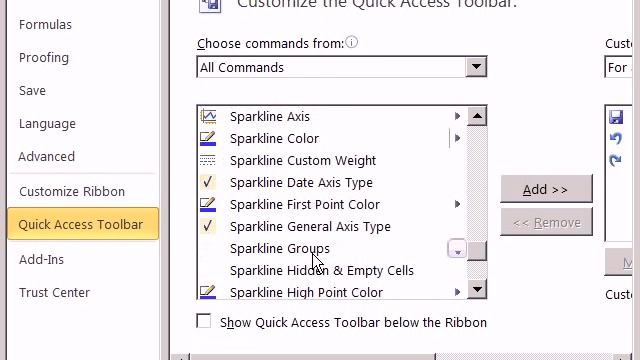Select the Sparkline High Point Color text
The image size is (640, 360).
[307, 293]
